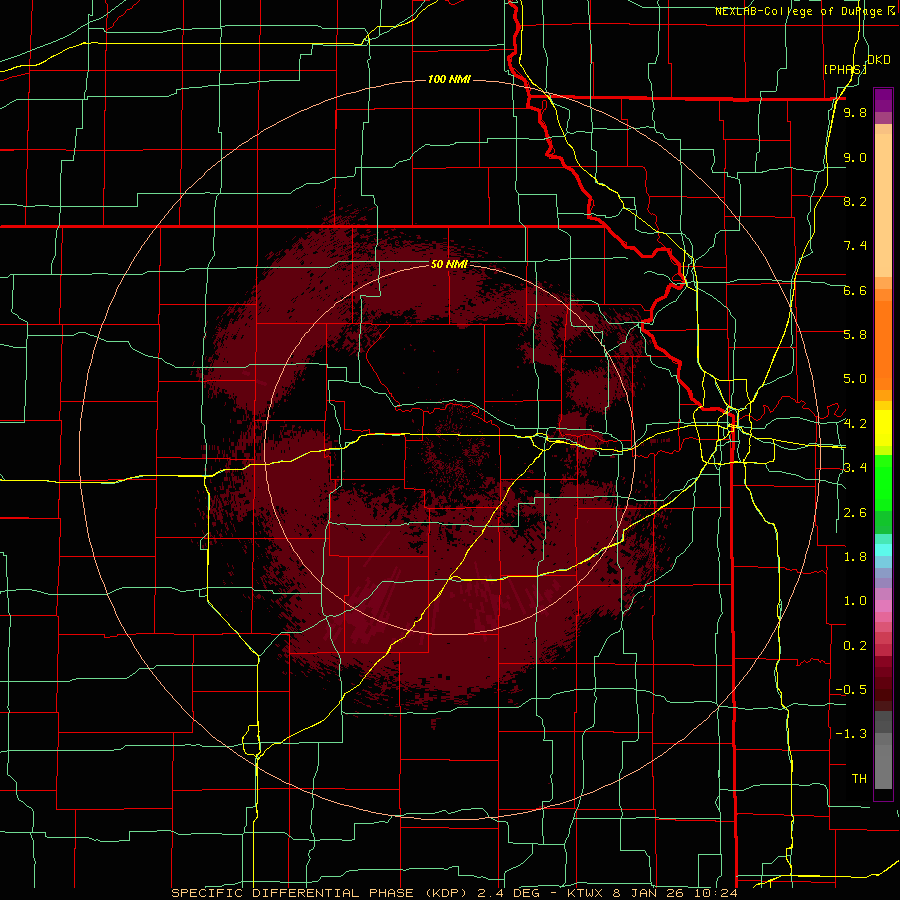Pick the cyan color band in legend

point(883,550)
